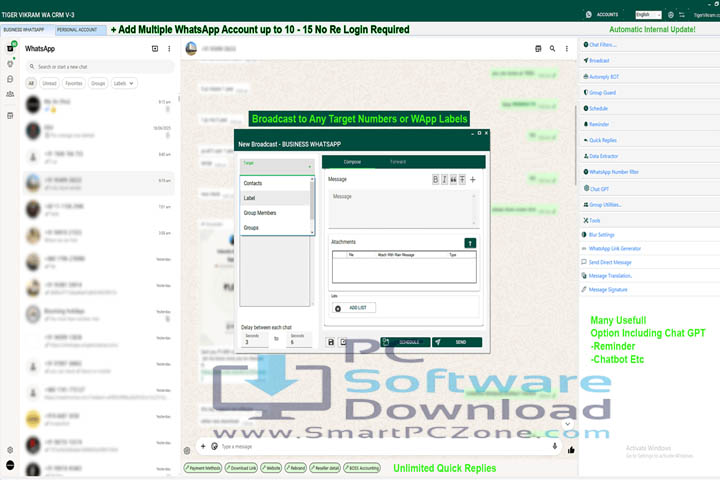
Task: Open the Communities sidebar icon
Action: click(x=10, y=94)
